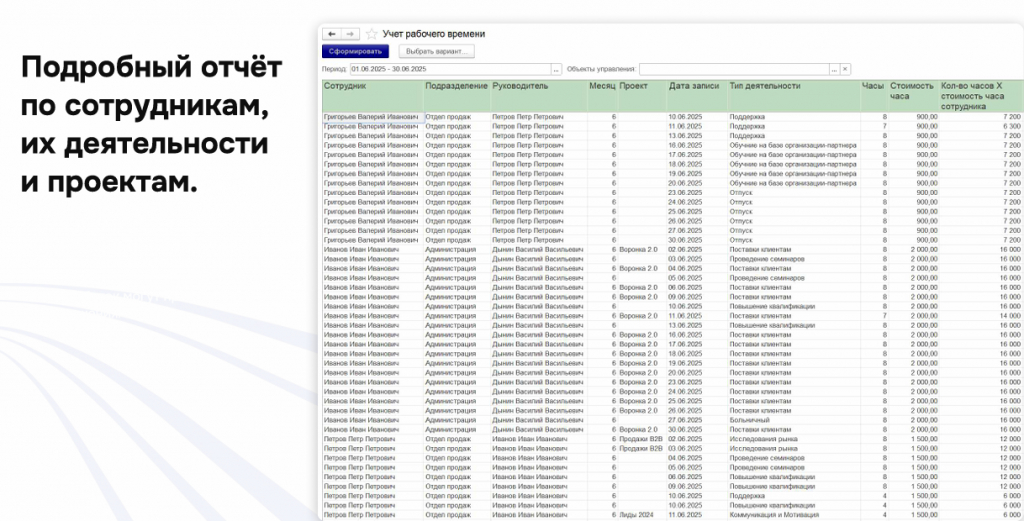Click the 14 000 total value cell
This screenshot has height=521, width=1024.
pos(1008,315)
